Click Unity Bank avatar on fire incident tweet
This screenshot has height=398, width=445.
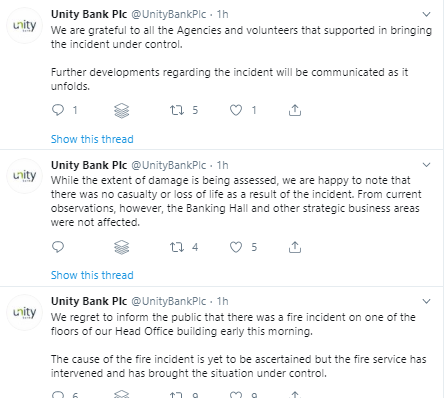25,312
